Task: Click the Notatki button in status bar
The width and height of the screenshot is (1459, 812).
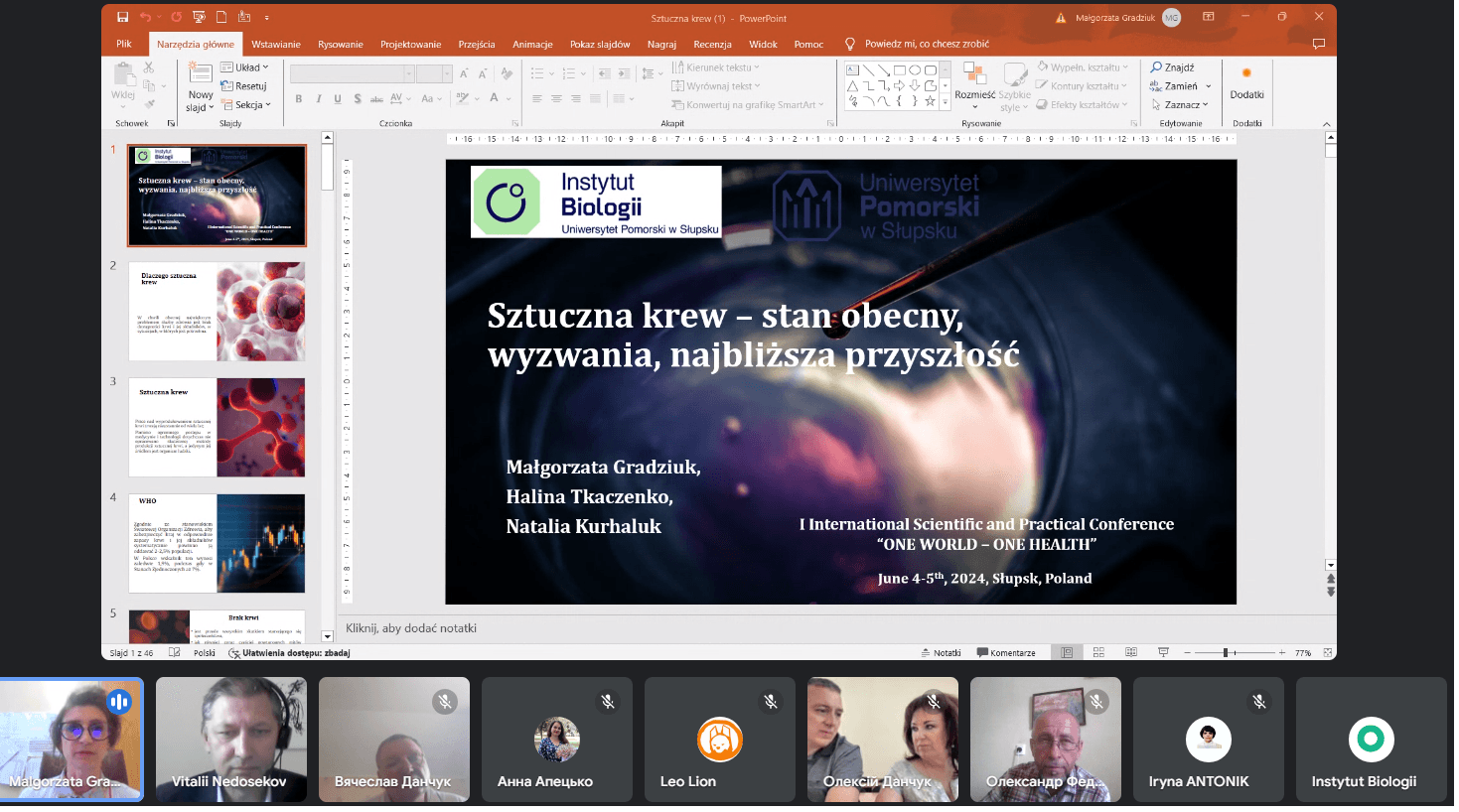Action: tap(942, 653)
